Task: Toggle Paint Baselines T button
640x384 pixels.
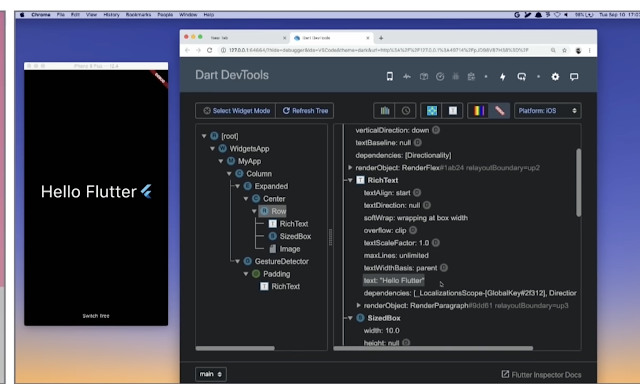Action: [x=453, y=111]
